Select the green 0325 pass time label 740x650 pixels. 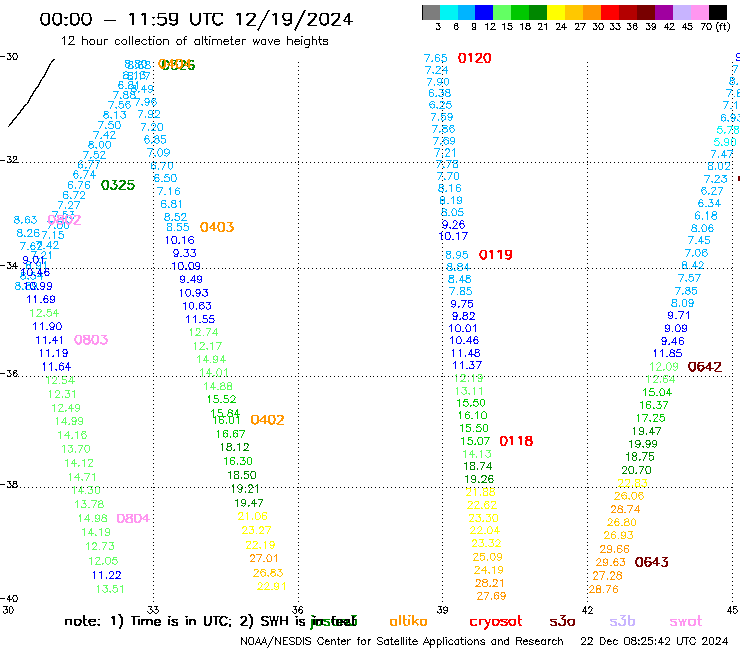118,185
